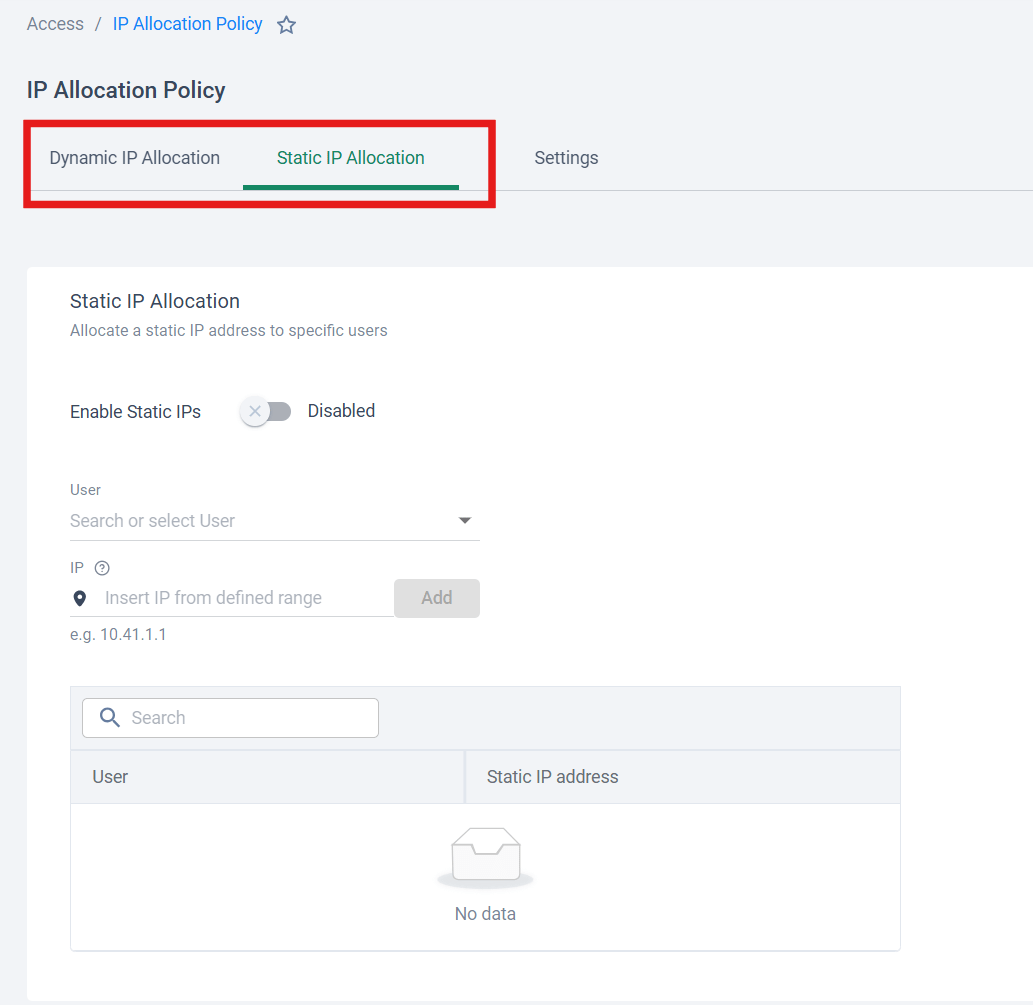
Task: Open the Search or select User combo box
Action: click(255, 521)
